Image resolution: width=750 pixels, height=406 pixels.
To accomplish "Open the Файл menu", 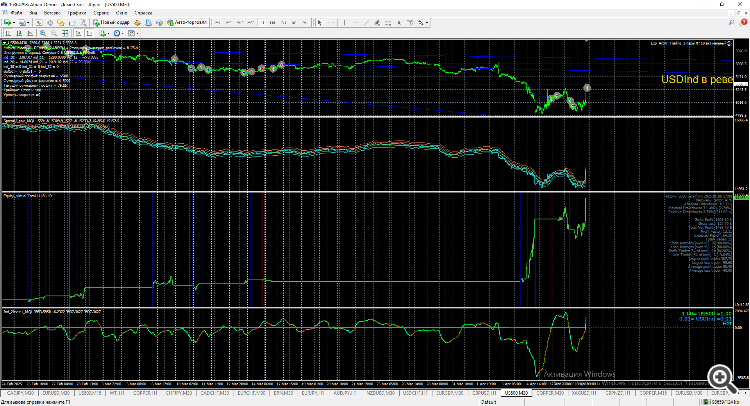I will coord(16,13).
